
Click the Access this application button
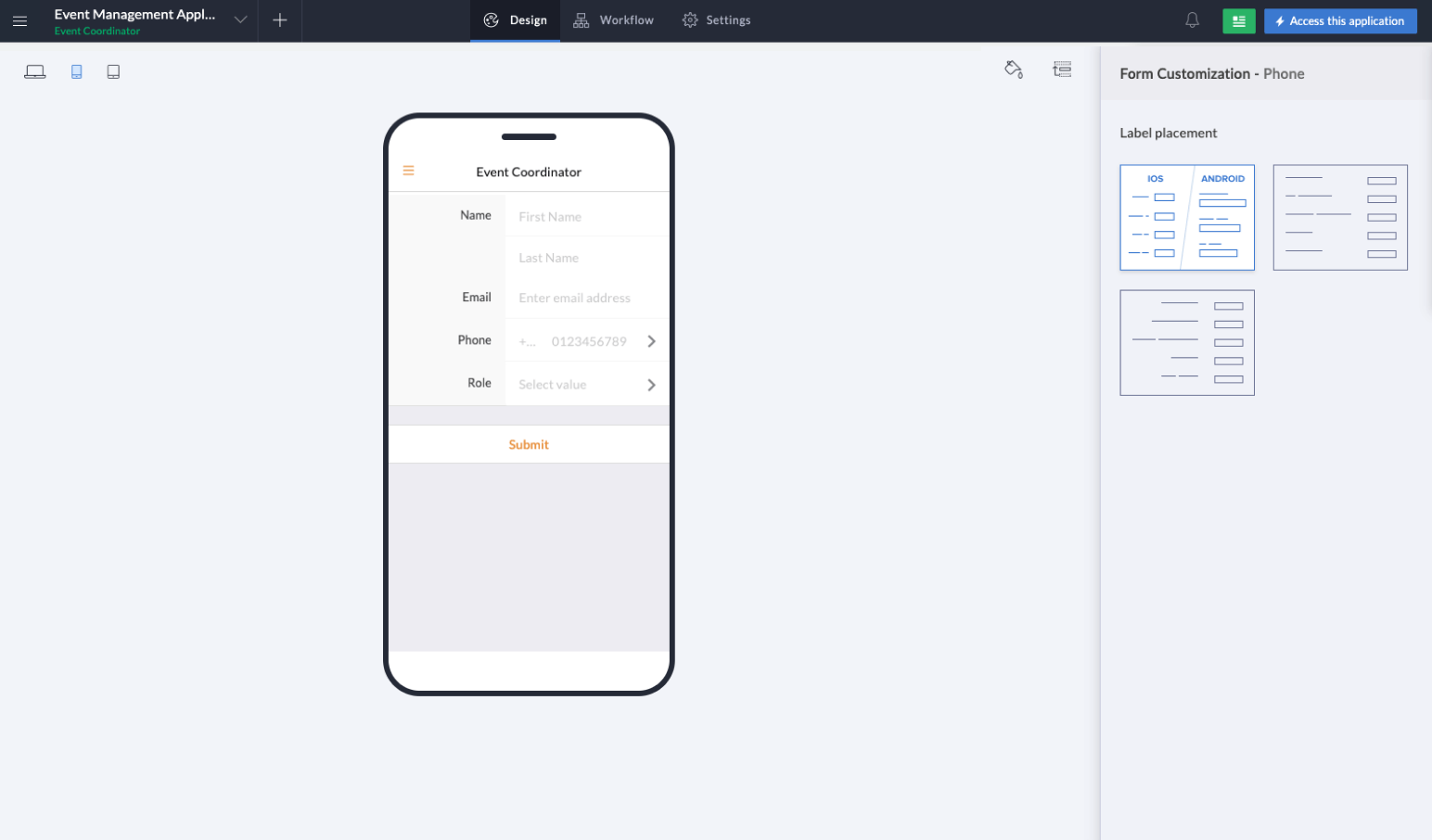tap(1340, 20)
